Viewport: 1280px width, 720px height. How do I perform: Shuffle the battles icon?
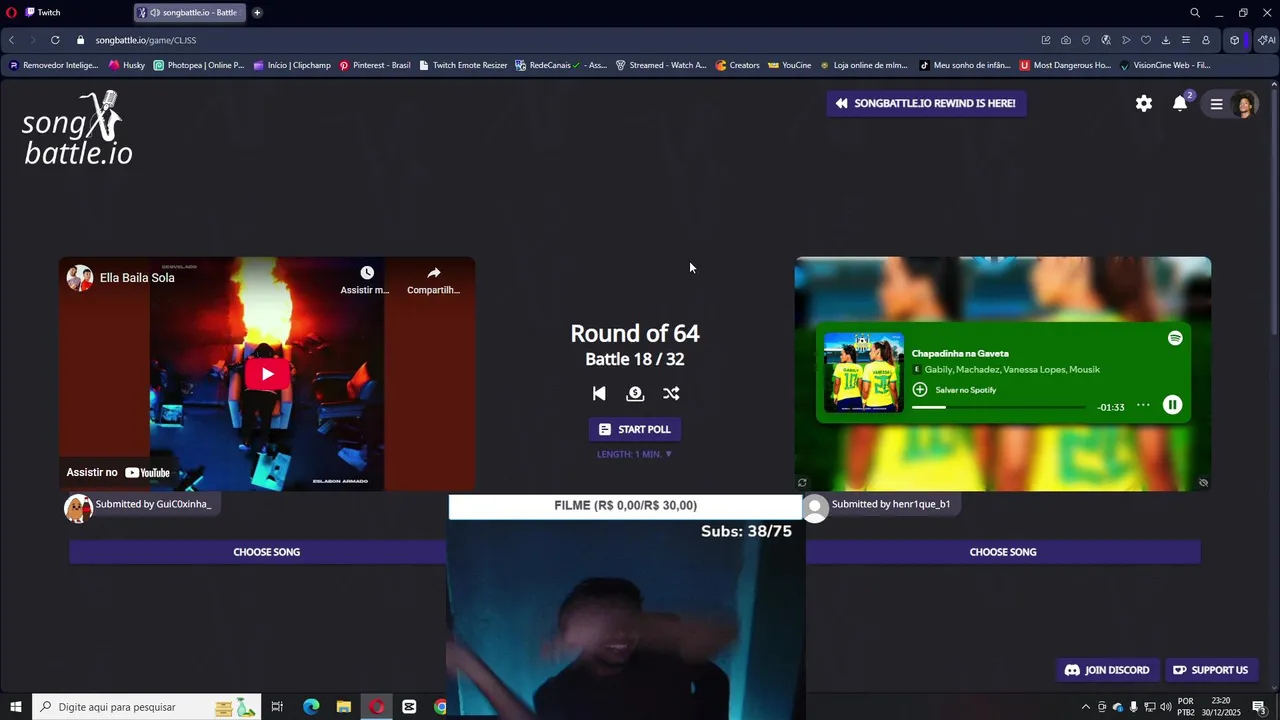[x=671, y=394]
